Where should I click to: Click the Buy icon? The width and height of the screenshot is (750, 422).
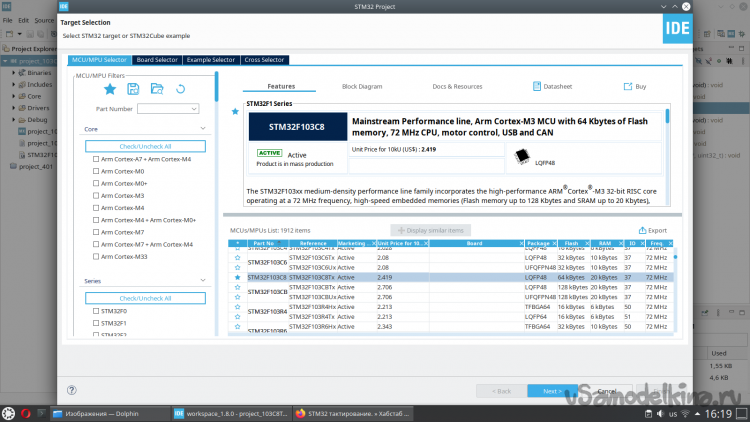coord(628,87)
